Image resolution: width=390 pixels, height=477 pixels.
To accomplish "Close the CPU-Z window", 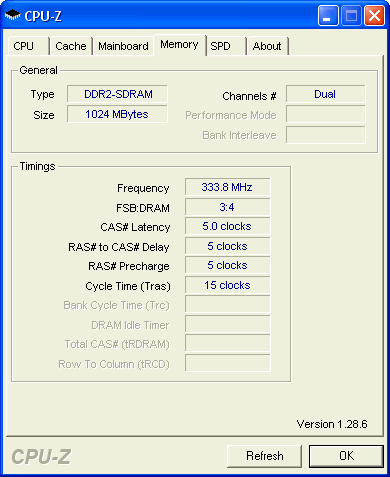I will [374, 16].
